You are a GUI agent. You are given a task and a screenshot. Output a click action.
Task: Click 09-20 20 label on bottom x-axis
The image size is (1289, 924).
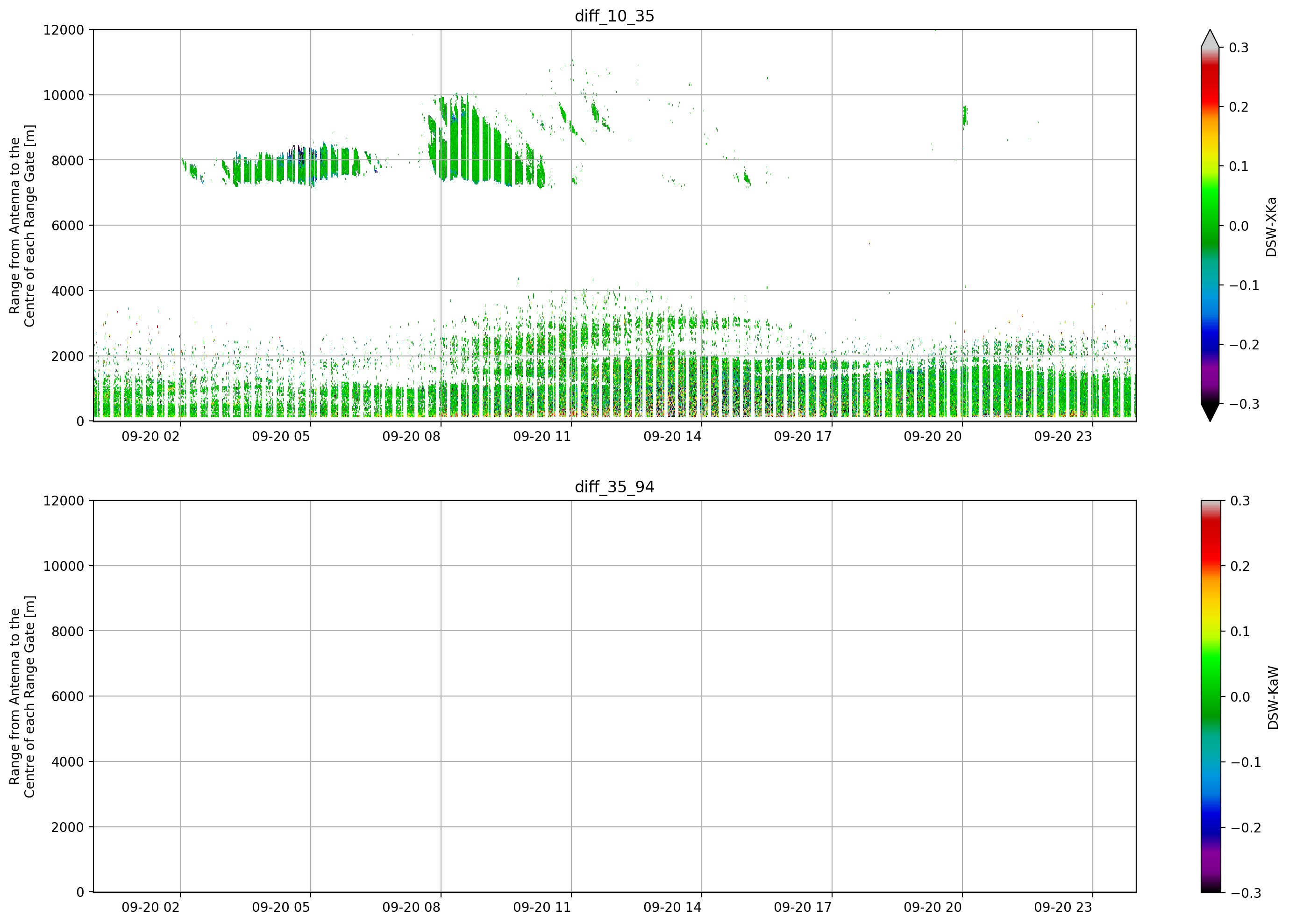pos(933,908)
